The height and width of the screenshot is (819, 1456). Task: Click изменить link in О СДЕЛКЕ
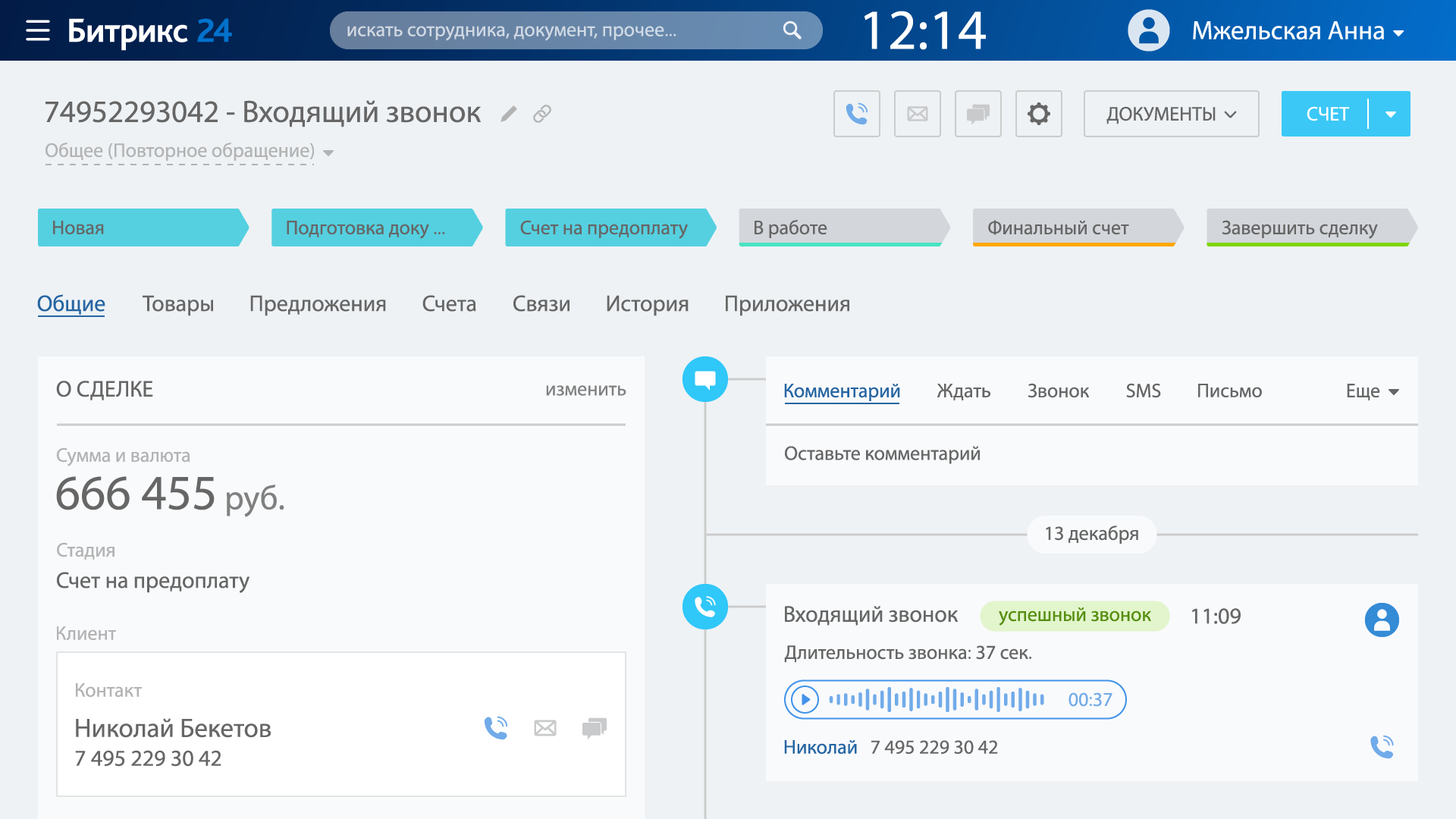coord(585,390)
